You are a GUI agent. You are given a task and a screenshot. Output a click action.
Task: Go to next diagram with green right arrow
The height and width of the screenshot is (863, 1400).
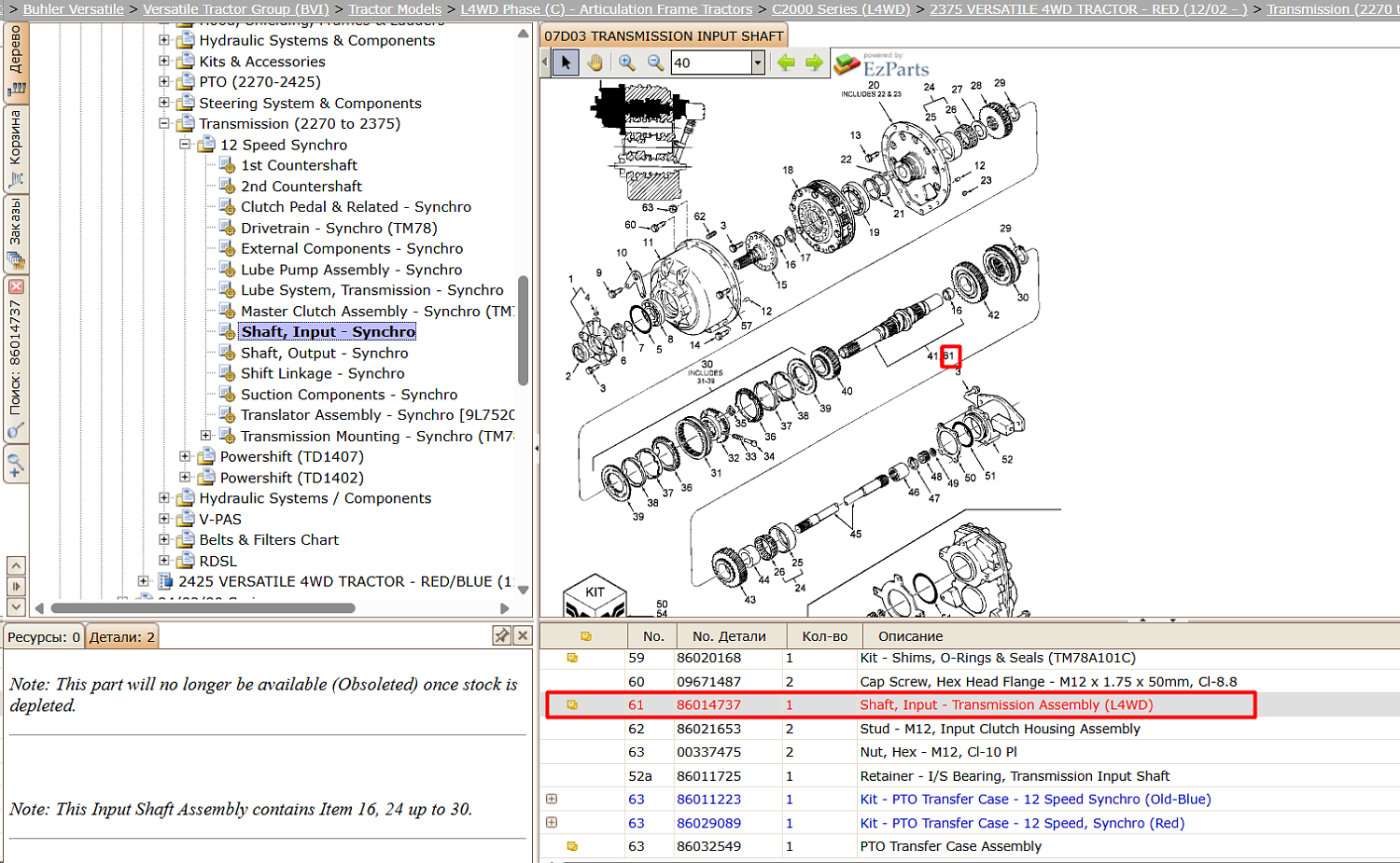pos(814,63)
